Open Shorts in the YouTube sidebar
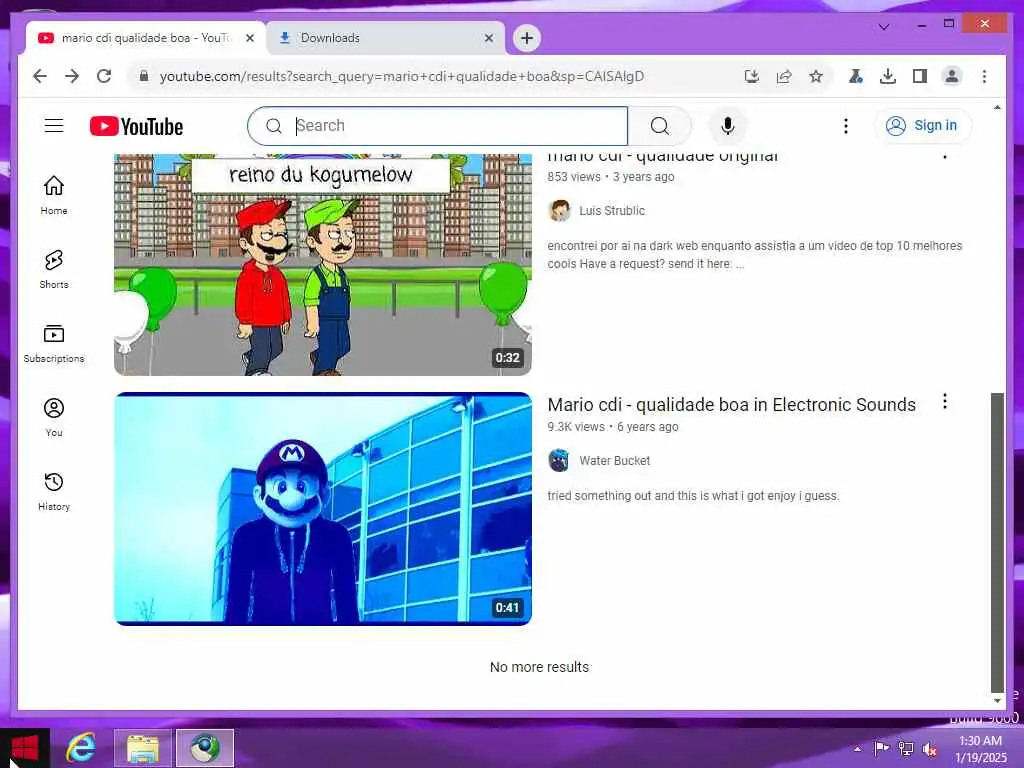The width and height of the screenshot is (1024, 768). pos(54,269)
